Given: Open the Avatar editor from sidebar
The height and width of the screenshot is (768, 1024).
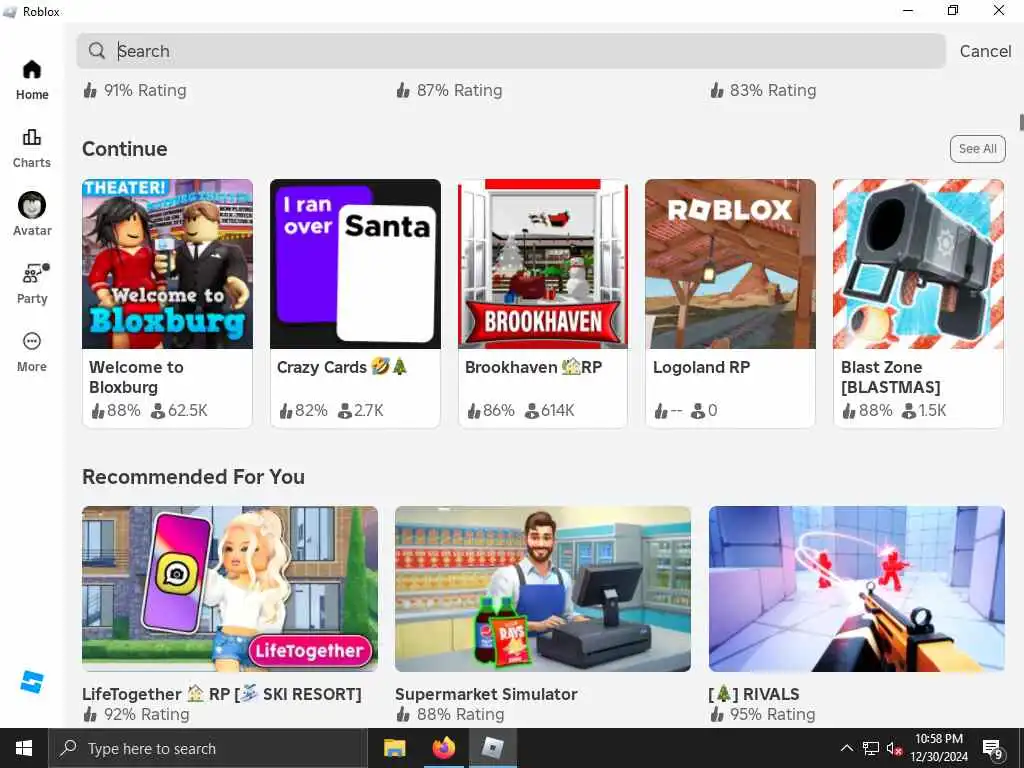Looking at the screenshot, I should click(x=32, y=215).
